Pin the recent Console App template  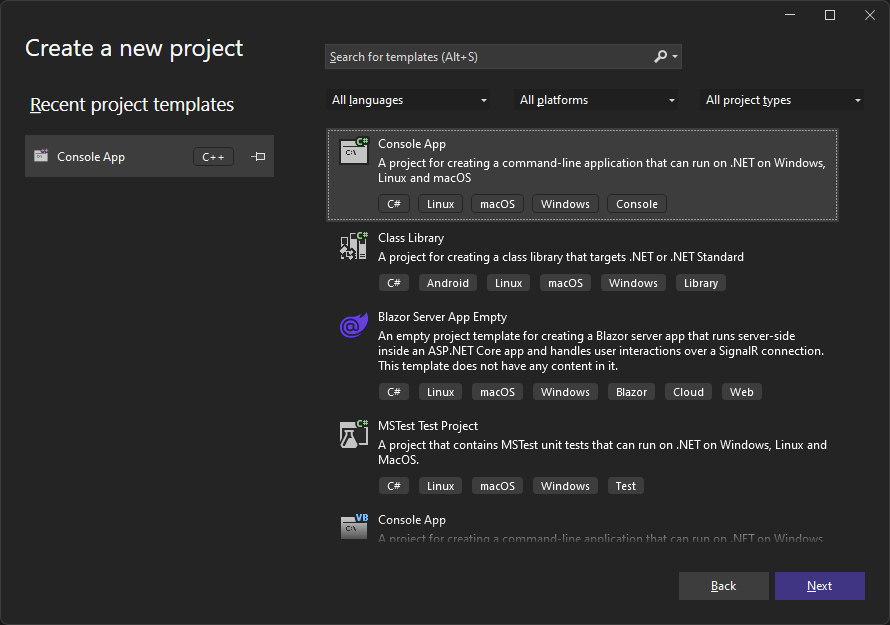258,157
